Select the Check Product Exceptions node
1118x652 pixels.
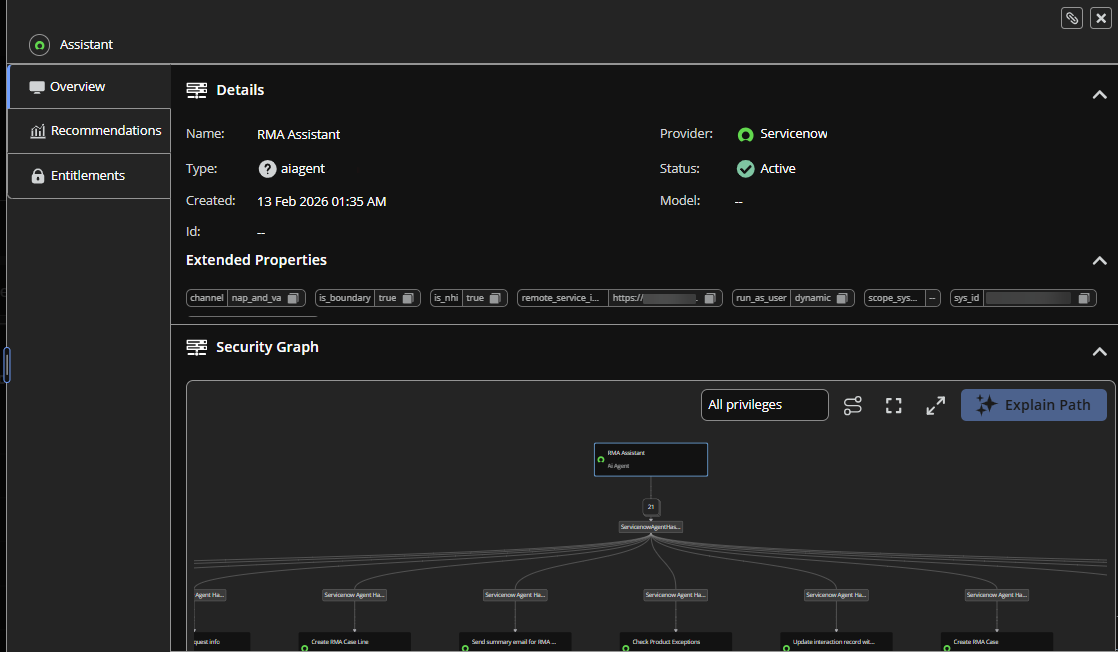tap(676, 642)
